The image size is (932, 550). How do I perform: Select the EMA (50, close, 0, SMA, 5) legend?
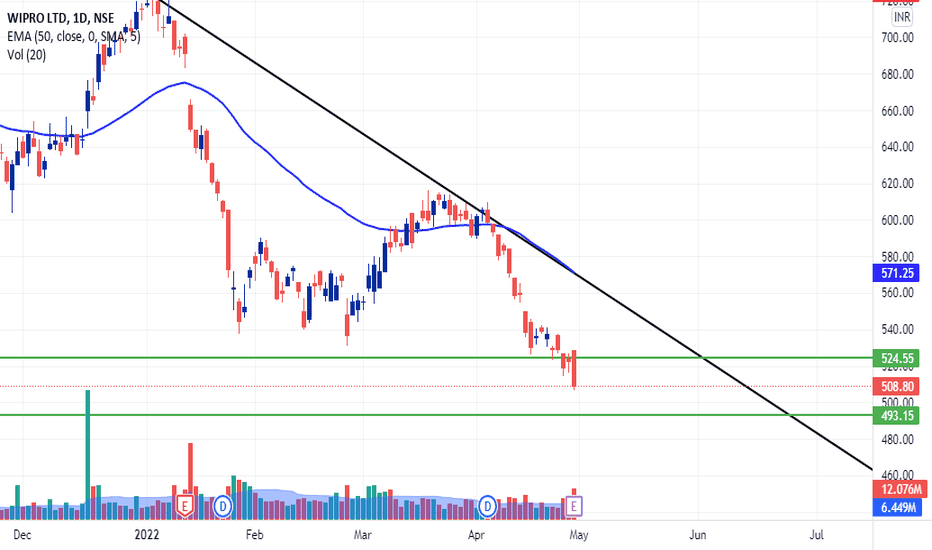tap(74, 37)
